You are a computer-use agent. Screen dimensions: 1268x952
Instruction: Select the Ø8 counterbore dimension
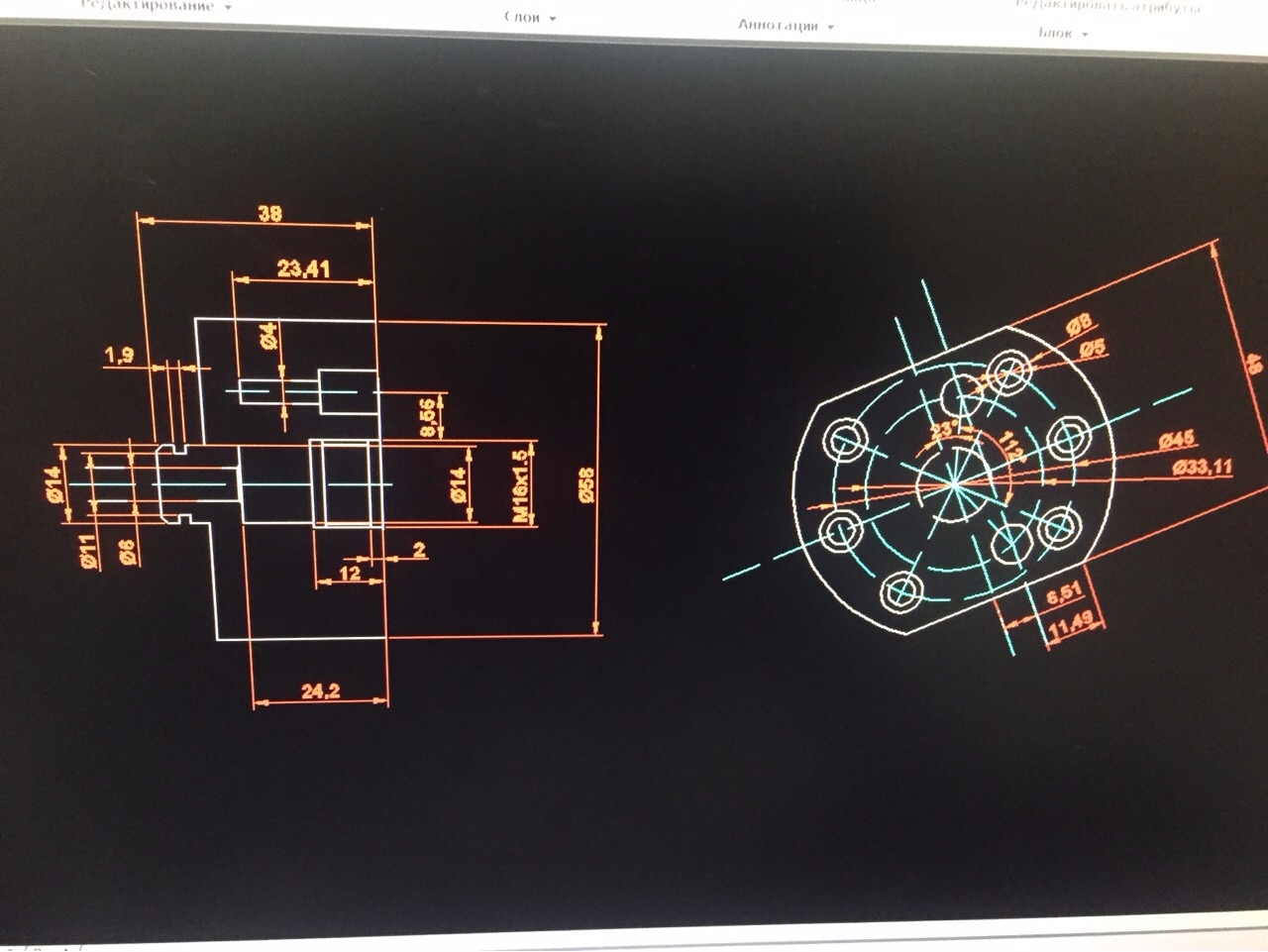pos(1079,323)
